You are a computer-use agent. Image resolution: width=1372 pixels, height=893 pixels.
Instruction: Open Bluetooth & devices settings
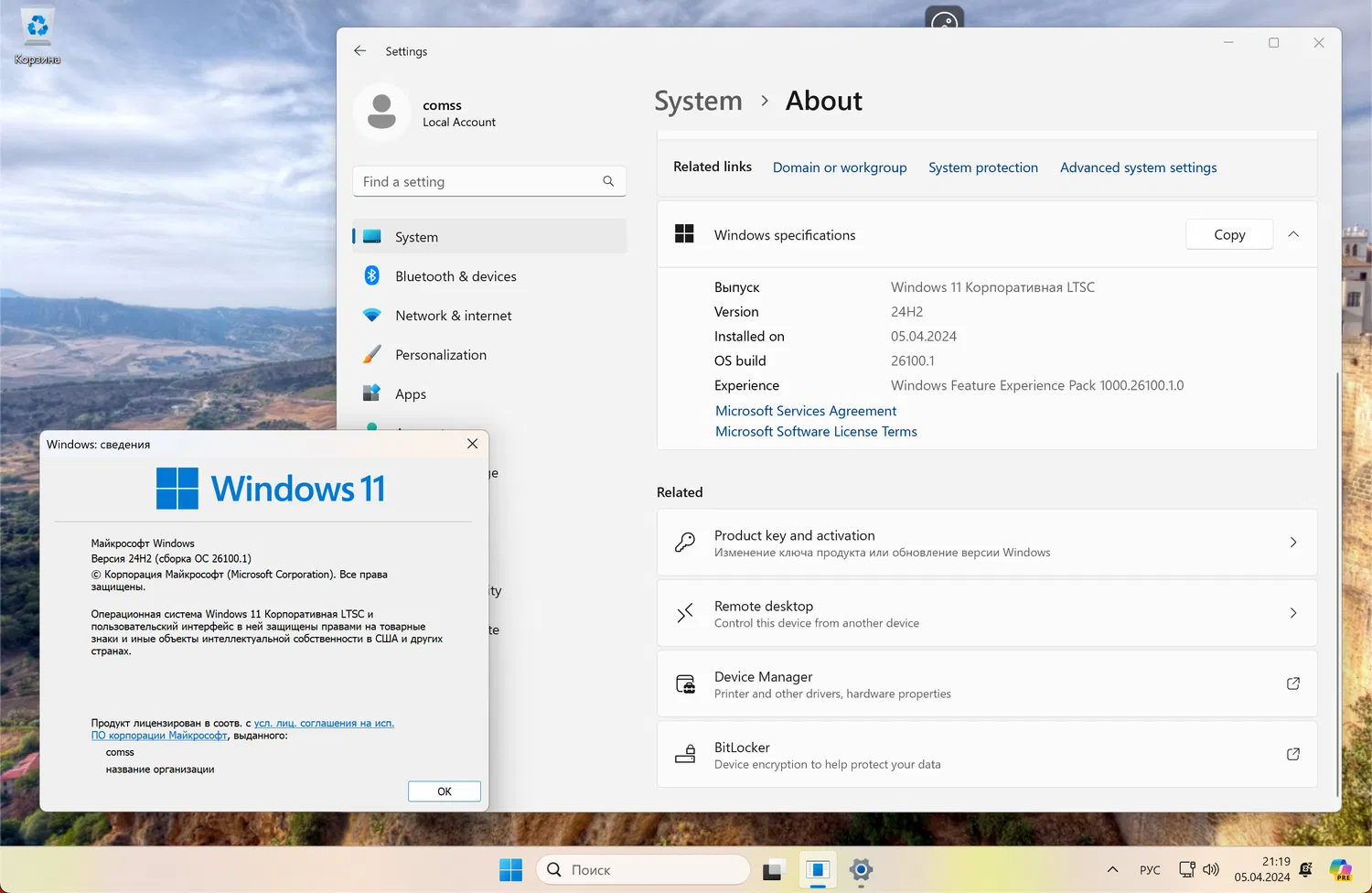coord(456,276)
